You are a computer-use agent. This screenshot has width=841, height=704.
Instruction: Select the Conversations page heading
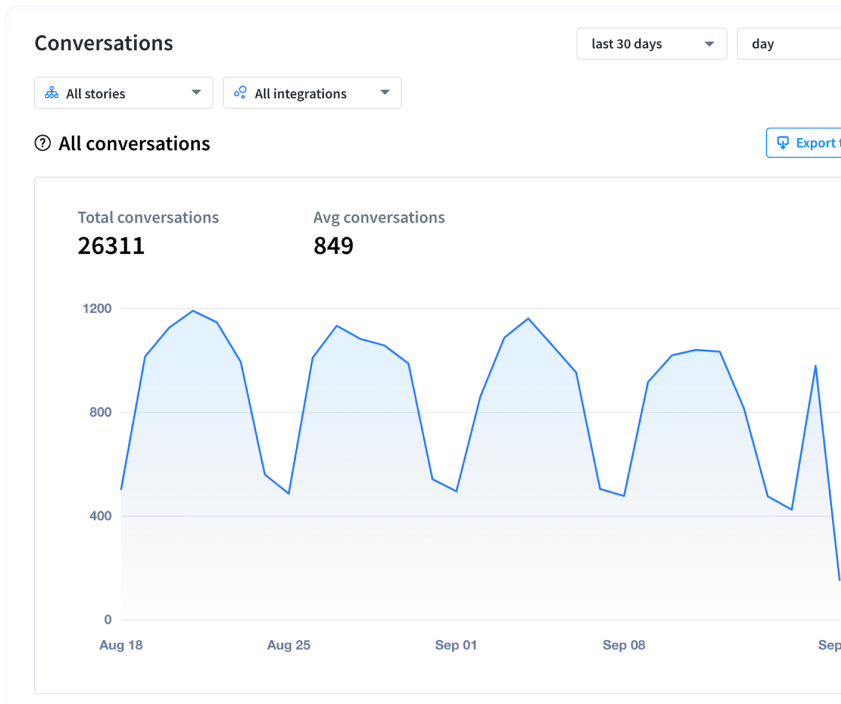click(103, 43)
